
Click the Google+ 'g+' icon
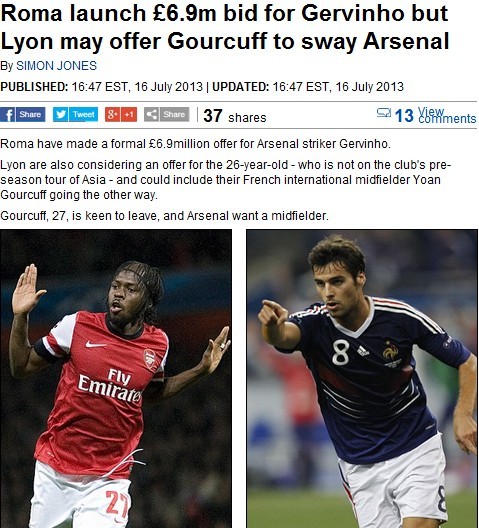[113, 114]
